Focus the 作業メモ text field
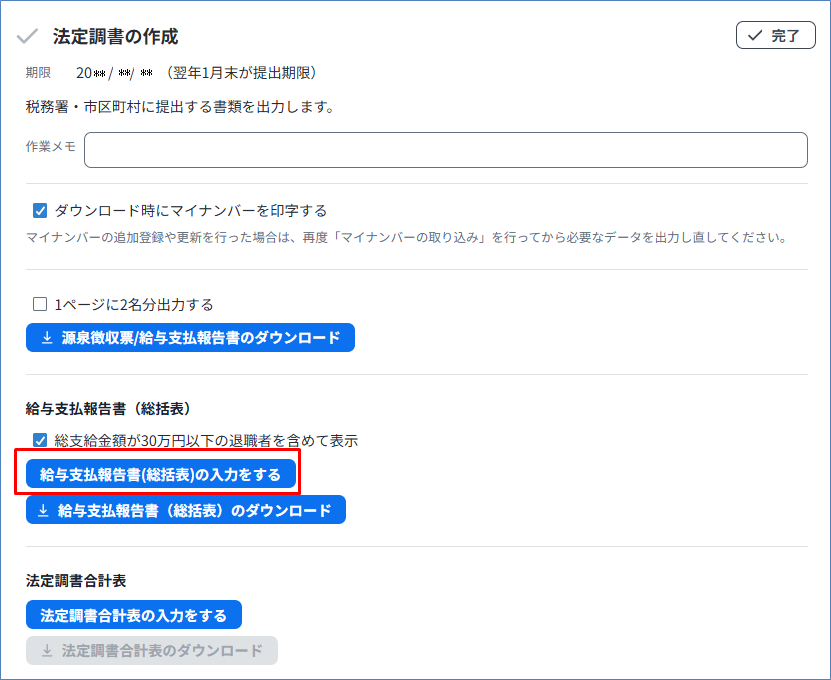831x680 pixels. point(445,150)
